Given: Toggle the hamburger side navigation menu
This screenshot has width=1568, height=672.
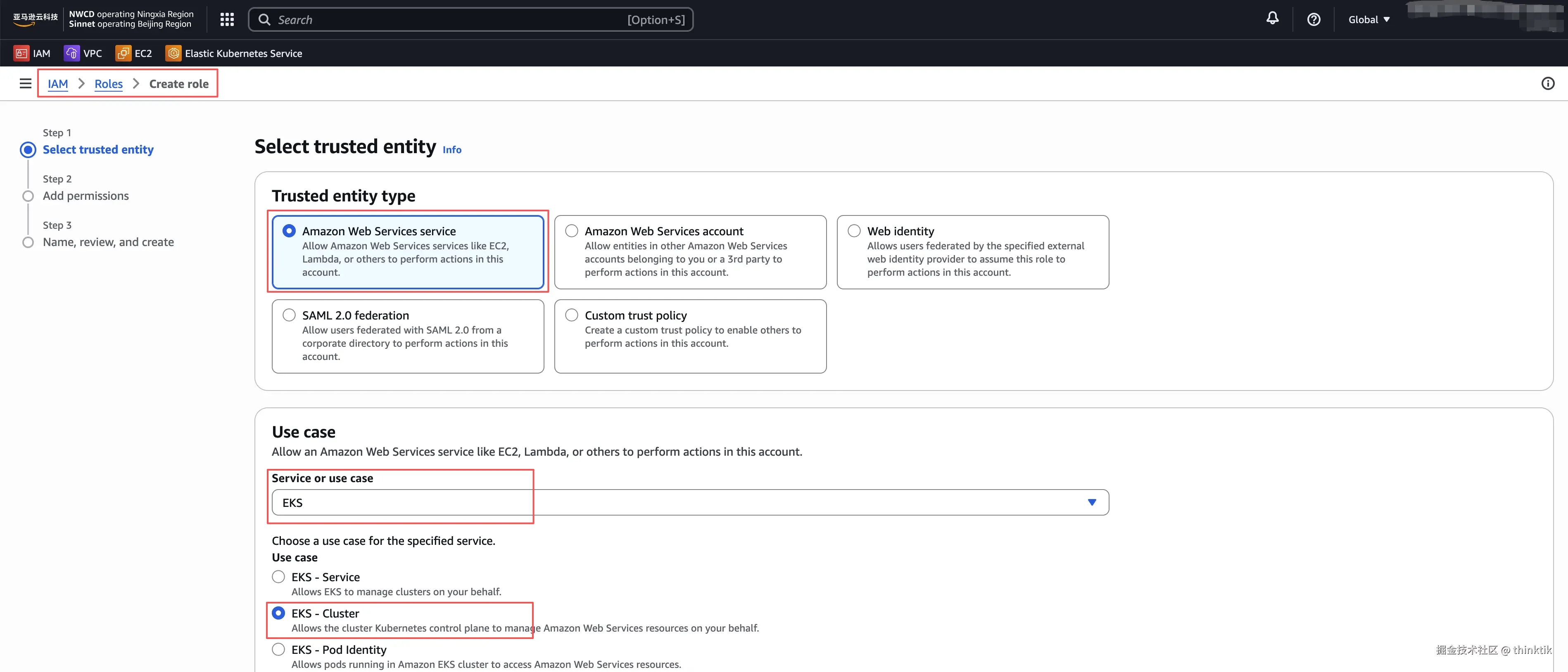Looking at the screenshot, I should (x=25, y=84).
